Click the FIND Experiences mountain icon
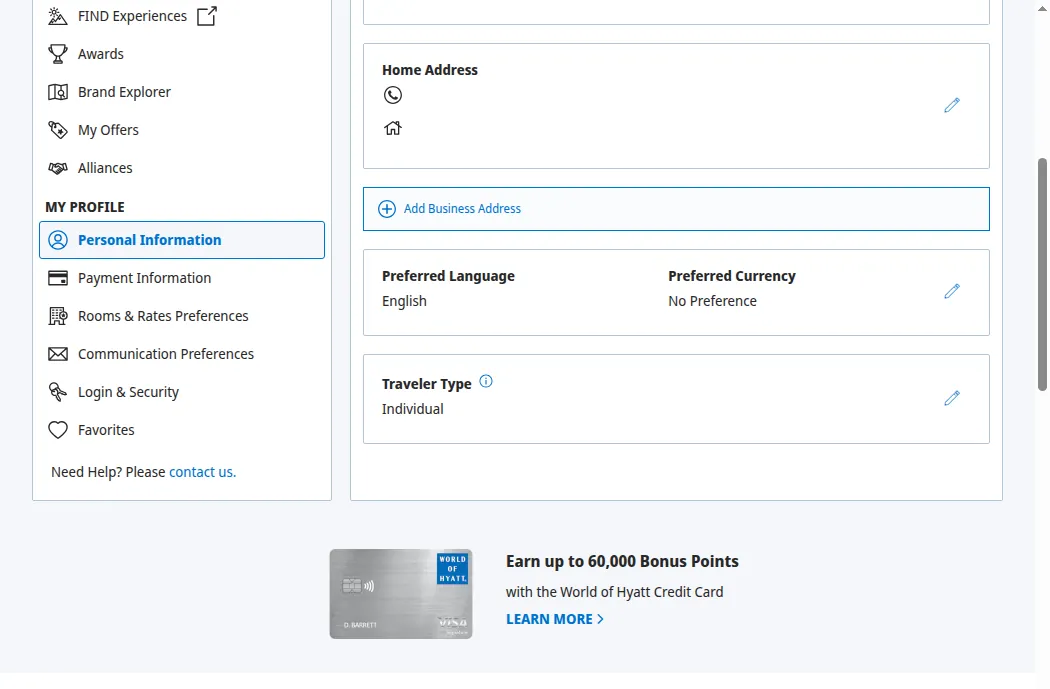Viewport: 1050px width, 689px height. (x=58, y=16)
